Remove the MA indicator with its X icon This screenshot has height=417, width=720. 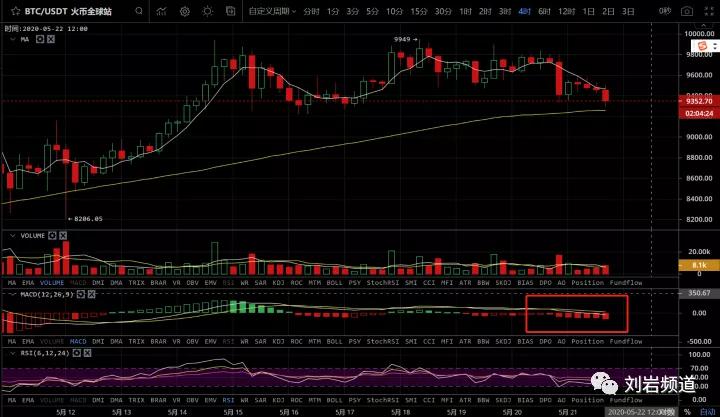tap(51, 39)
